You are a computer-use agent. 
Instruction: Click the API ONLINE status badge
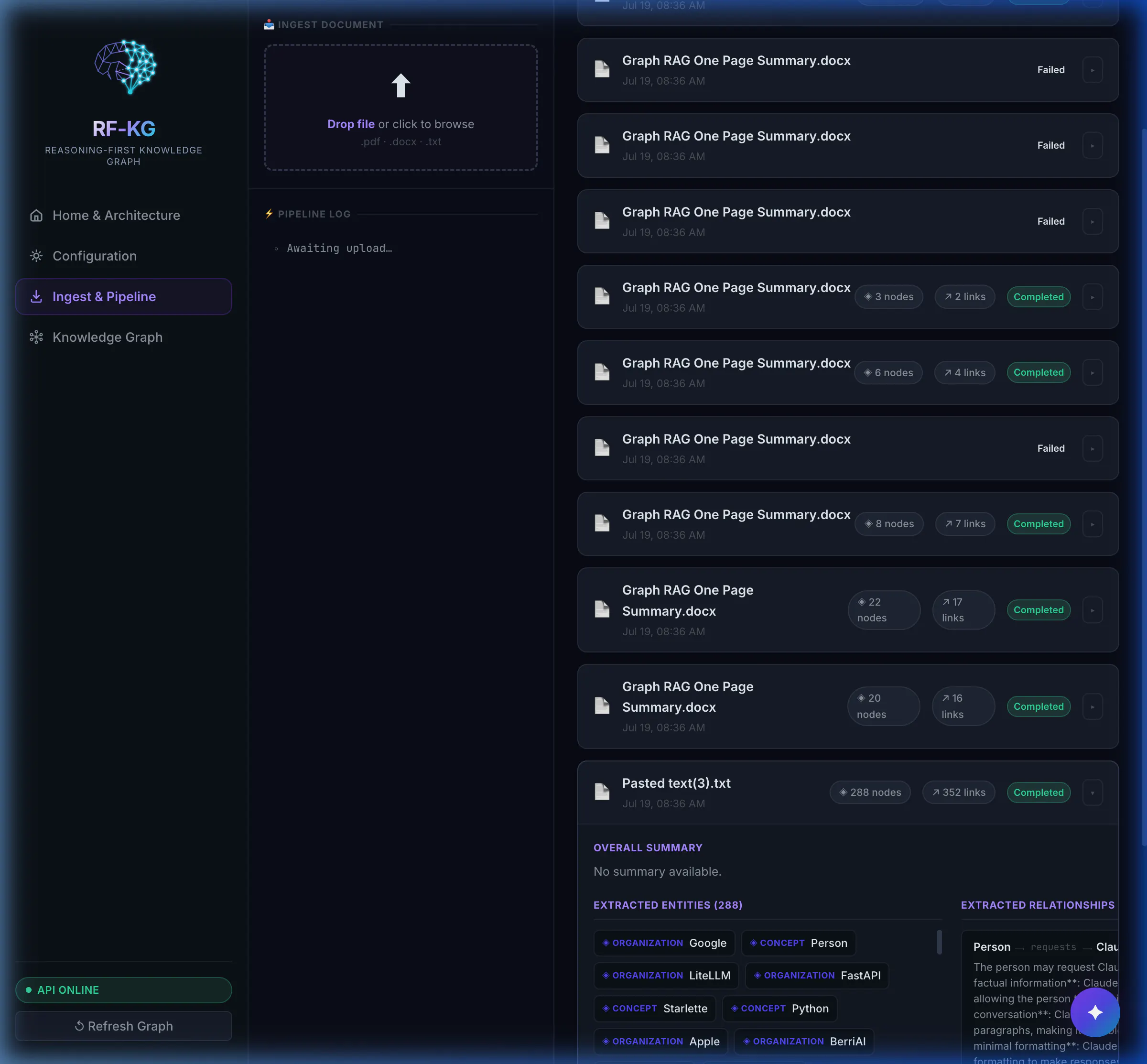tap(124, 990)
